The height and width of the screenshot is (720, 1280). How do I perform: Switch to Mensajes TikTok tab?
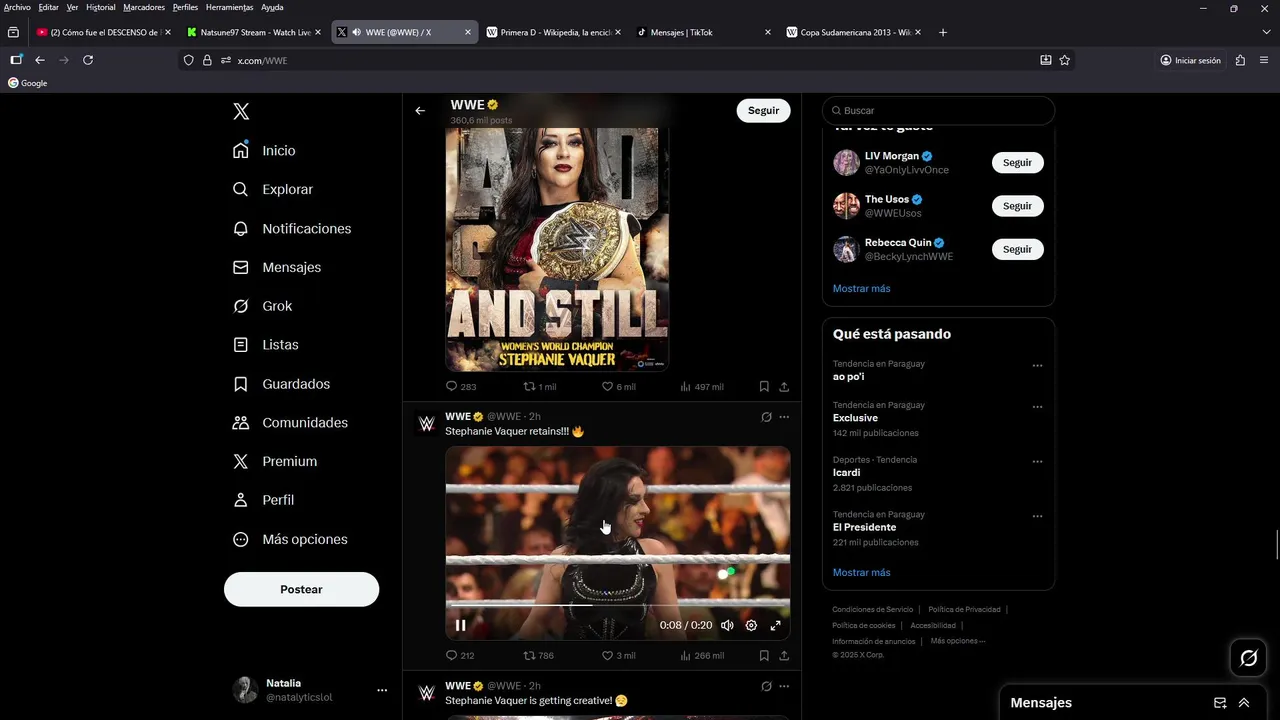[703, 32]
